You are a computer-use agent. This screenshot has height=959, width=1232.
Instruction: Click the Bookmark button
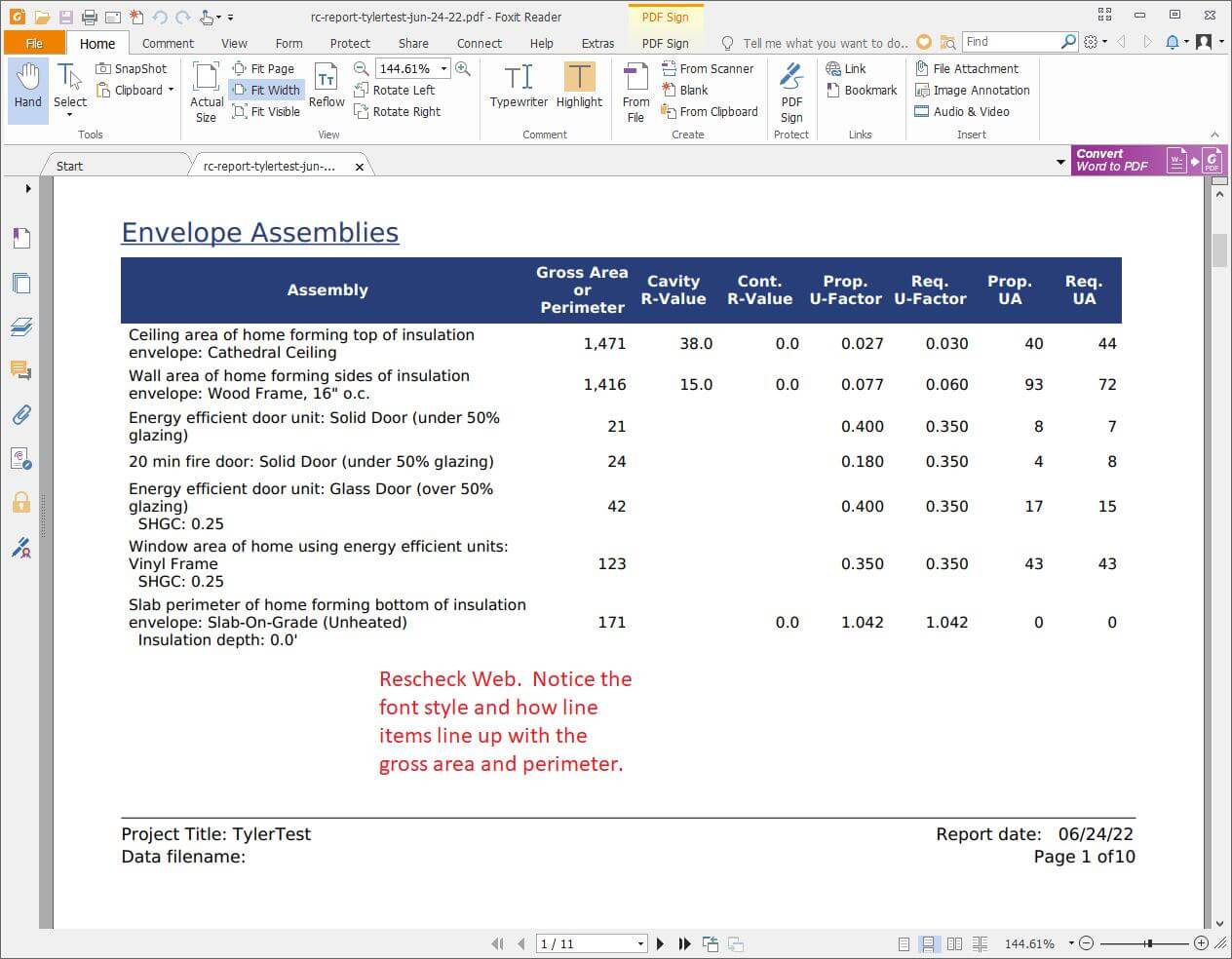point(862,90)
